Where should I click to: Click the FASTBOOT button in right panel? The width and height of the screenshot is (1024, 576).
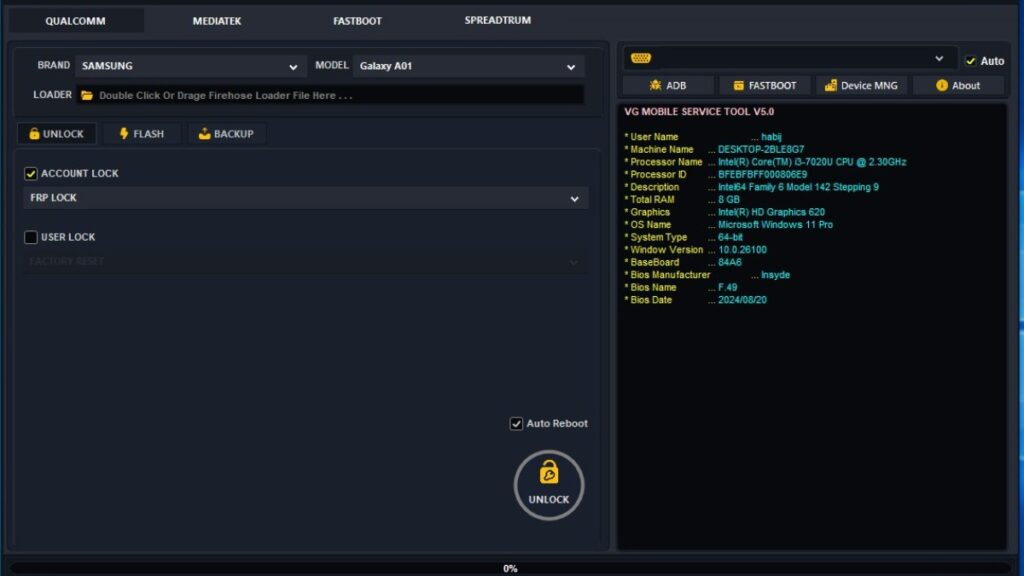click(x=764, y=86)
